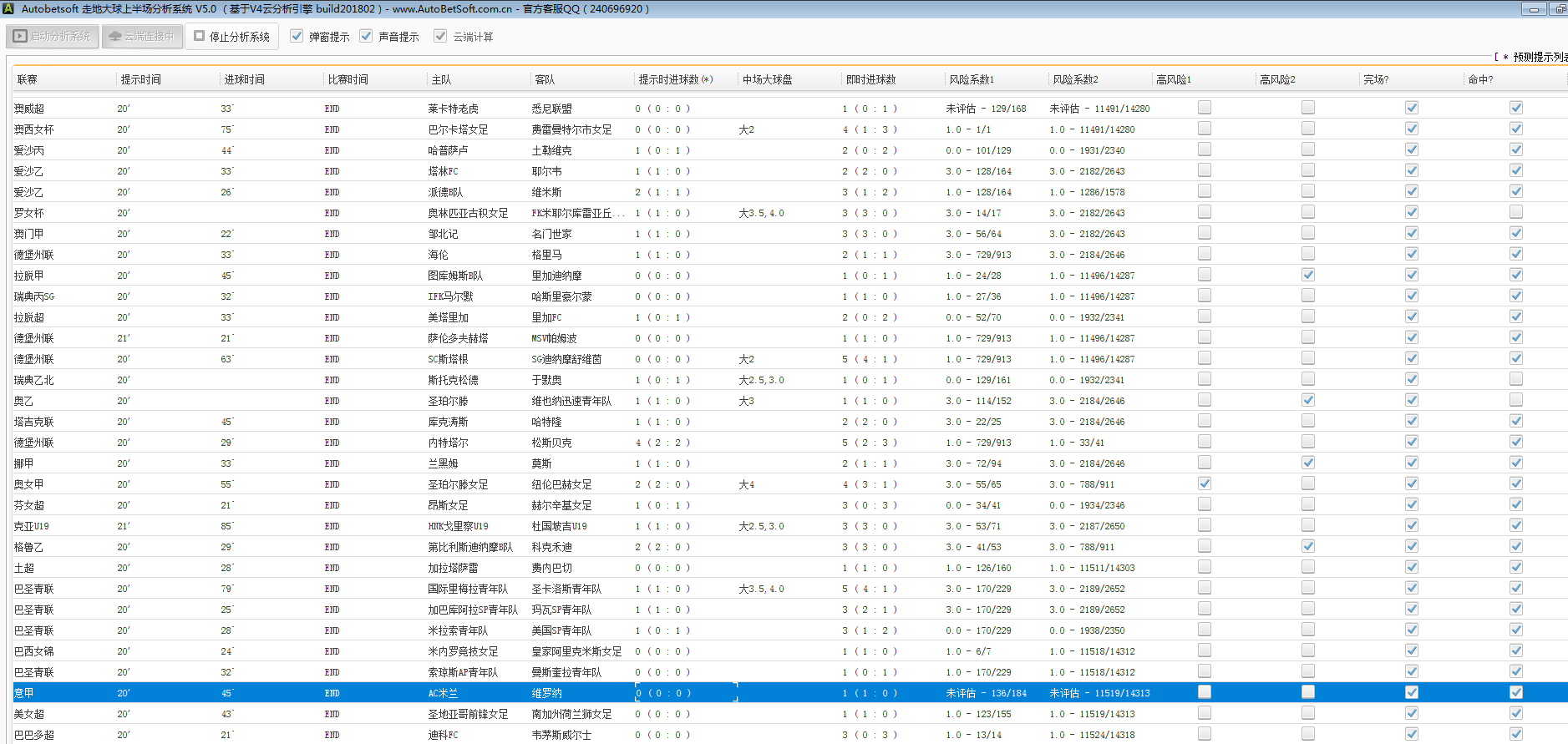
Task: Click the 主队 column header
Action: pos(441,79)
